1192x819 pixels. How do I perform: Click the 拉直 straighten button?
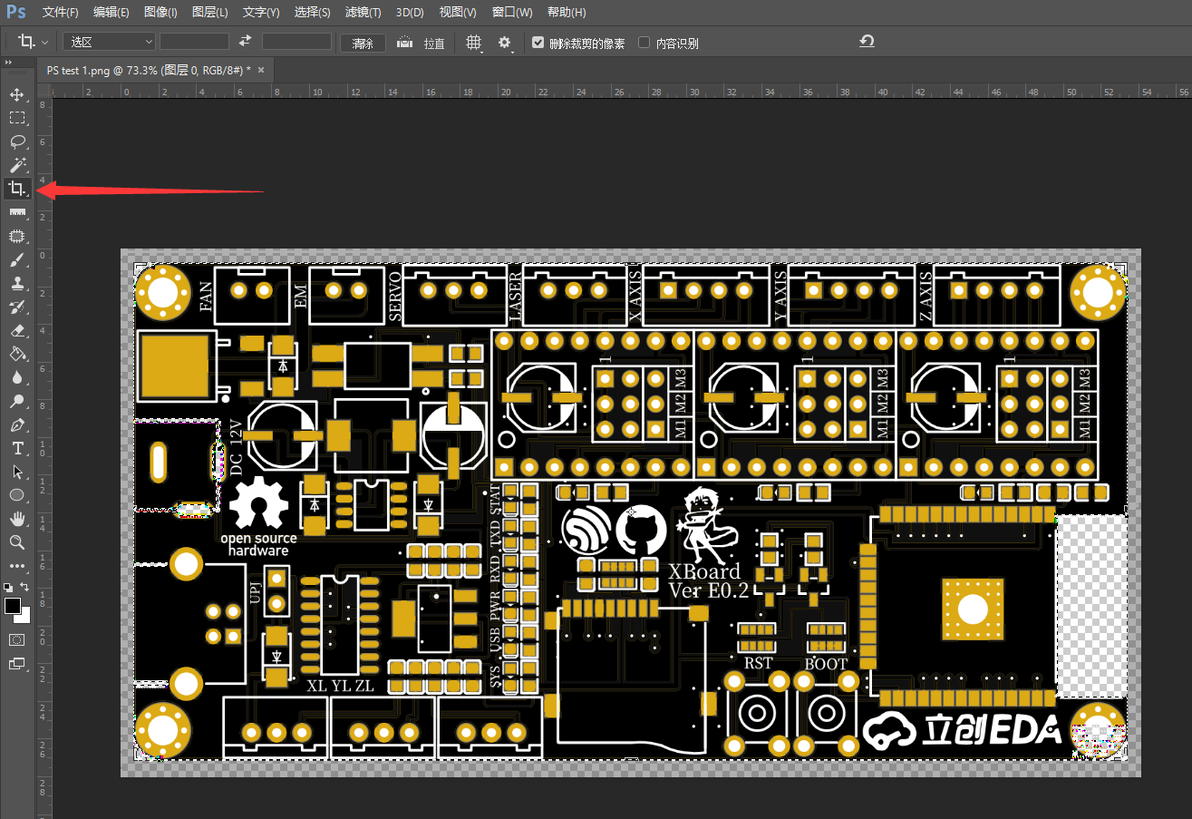pos(421,43)
